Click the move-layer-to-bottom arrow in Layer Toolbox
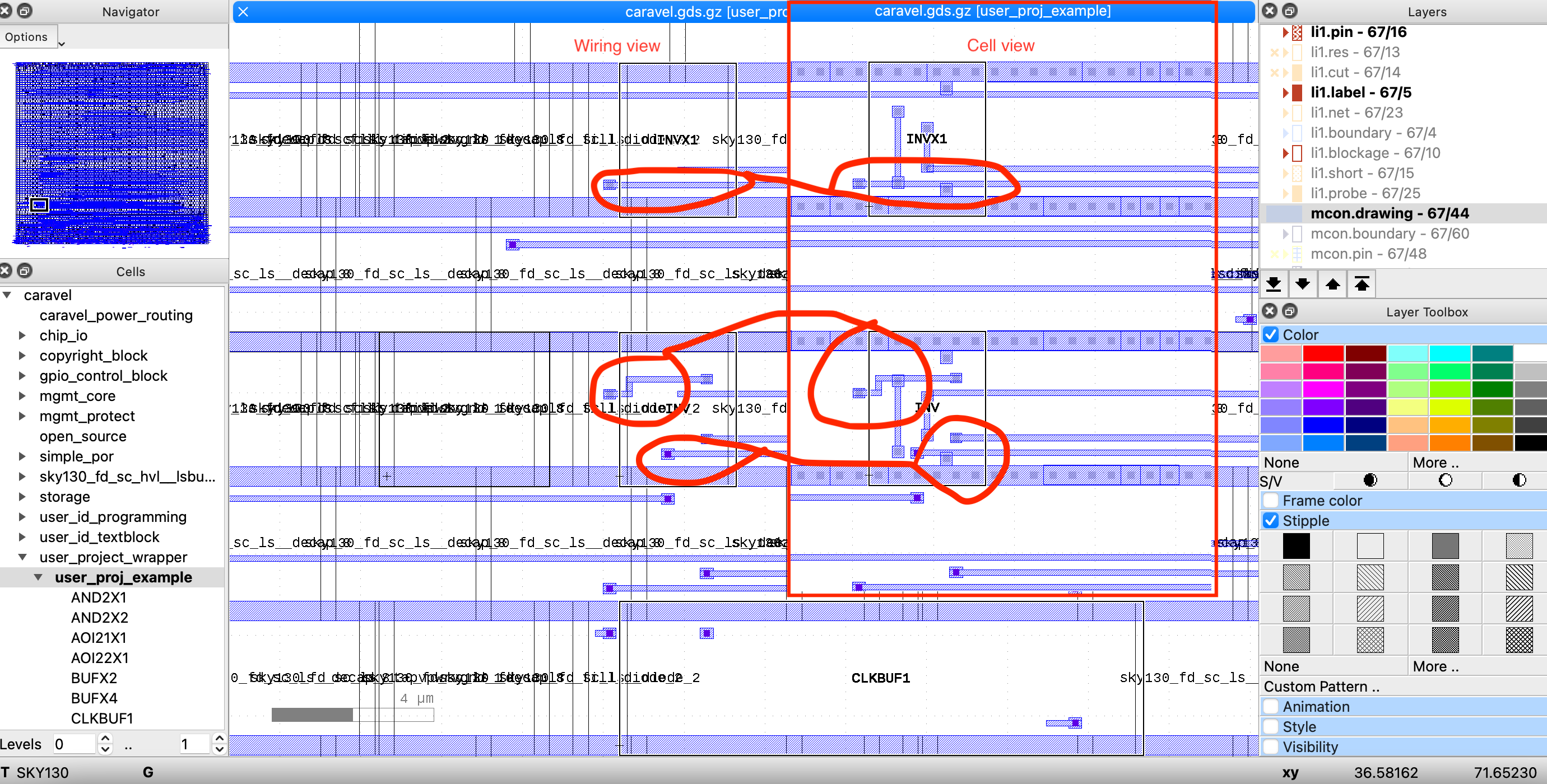 pyautogui.click(x=1273, y=283)
